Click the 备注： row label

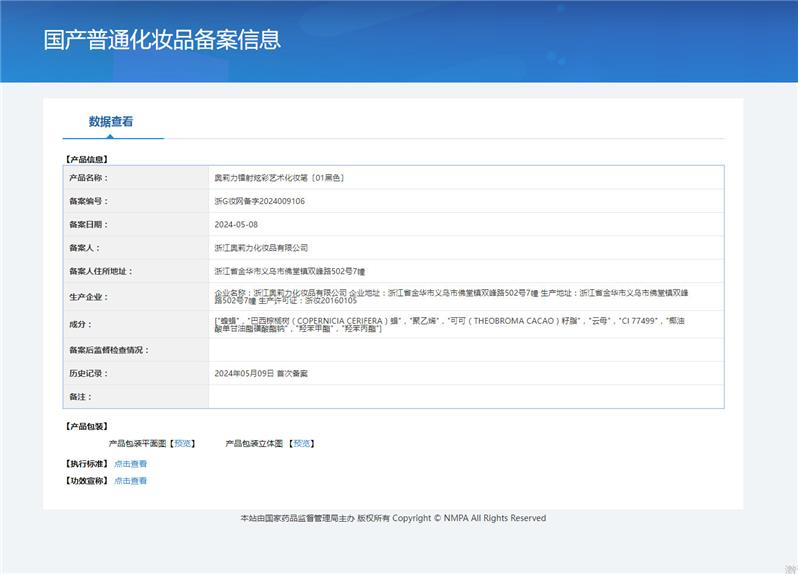(81, 397)
